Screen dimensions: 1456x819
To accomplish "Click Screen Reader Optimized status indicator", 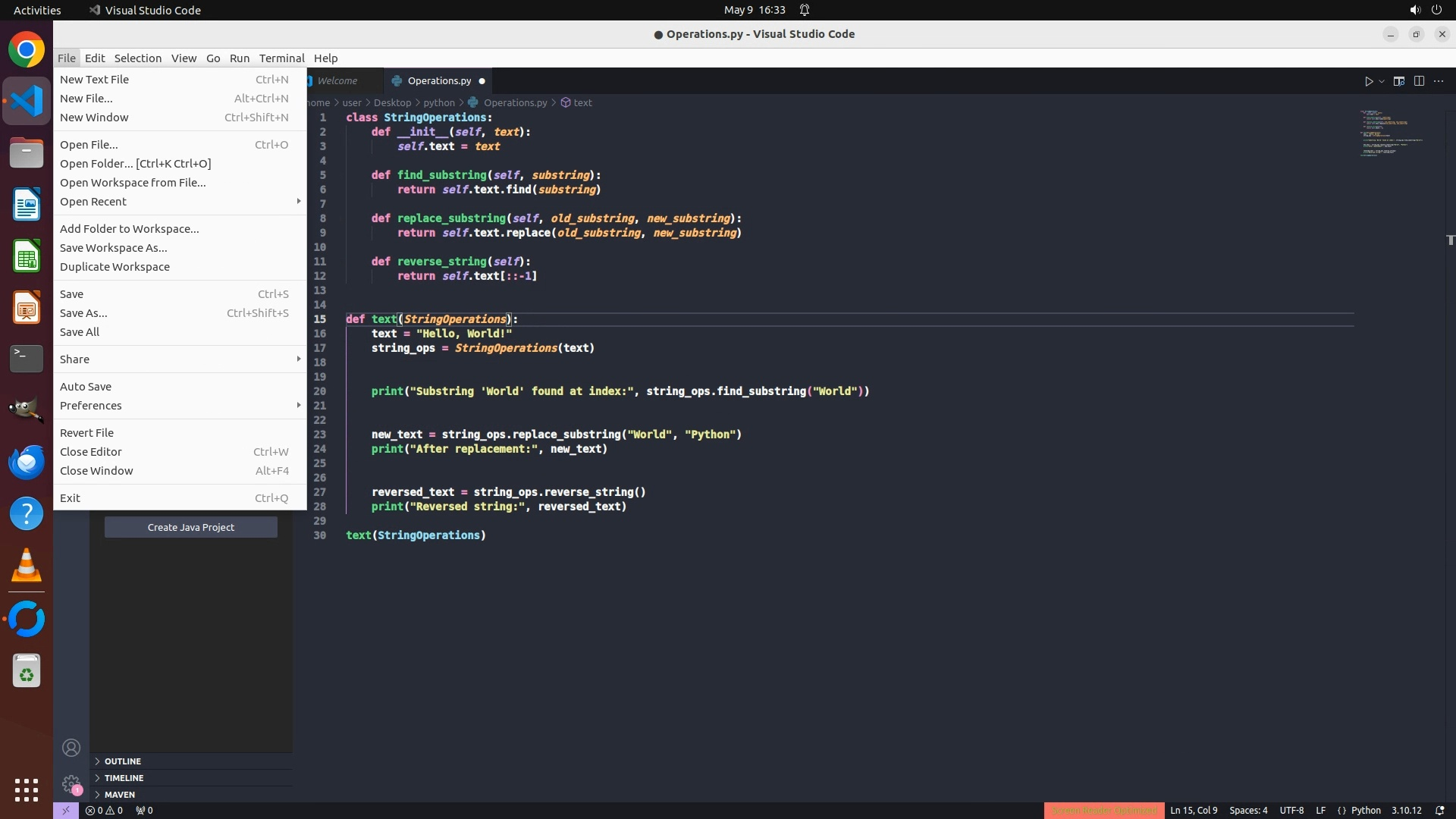I will click(1103, 810).
